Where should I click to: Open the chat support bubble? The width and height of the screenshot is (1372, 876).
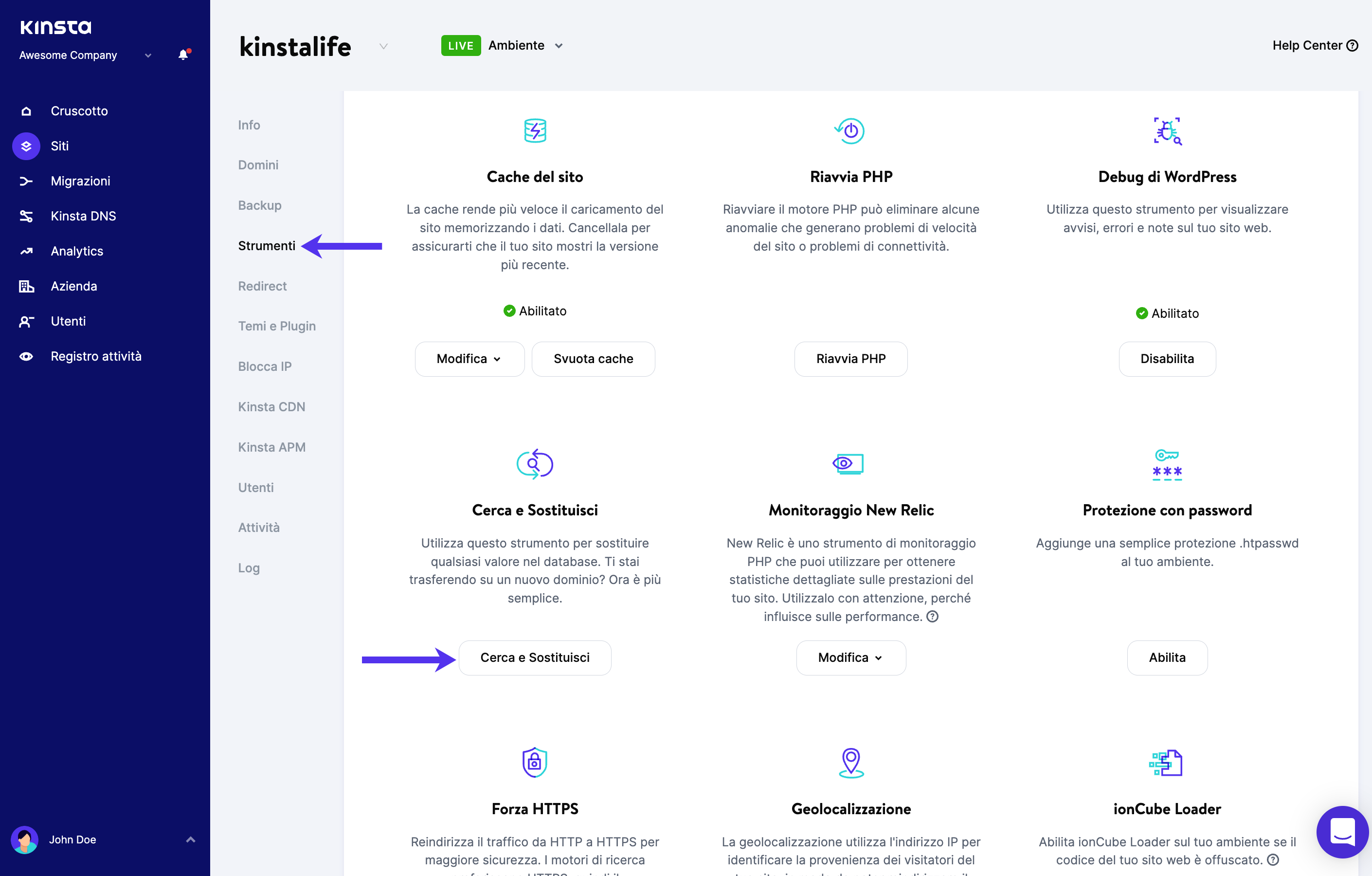pyautogui.click(x=1342, y=832)
